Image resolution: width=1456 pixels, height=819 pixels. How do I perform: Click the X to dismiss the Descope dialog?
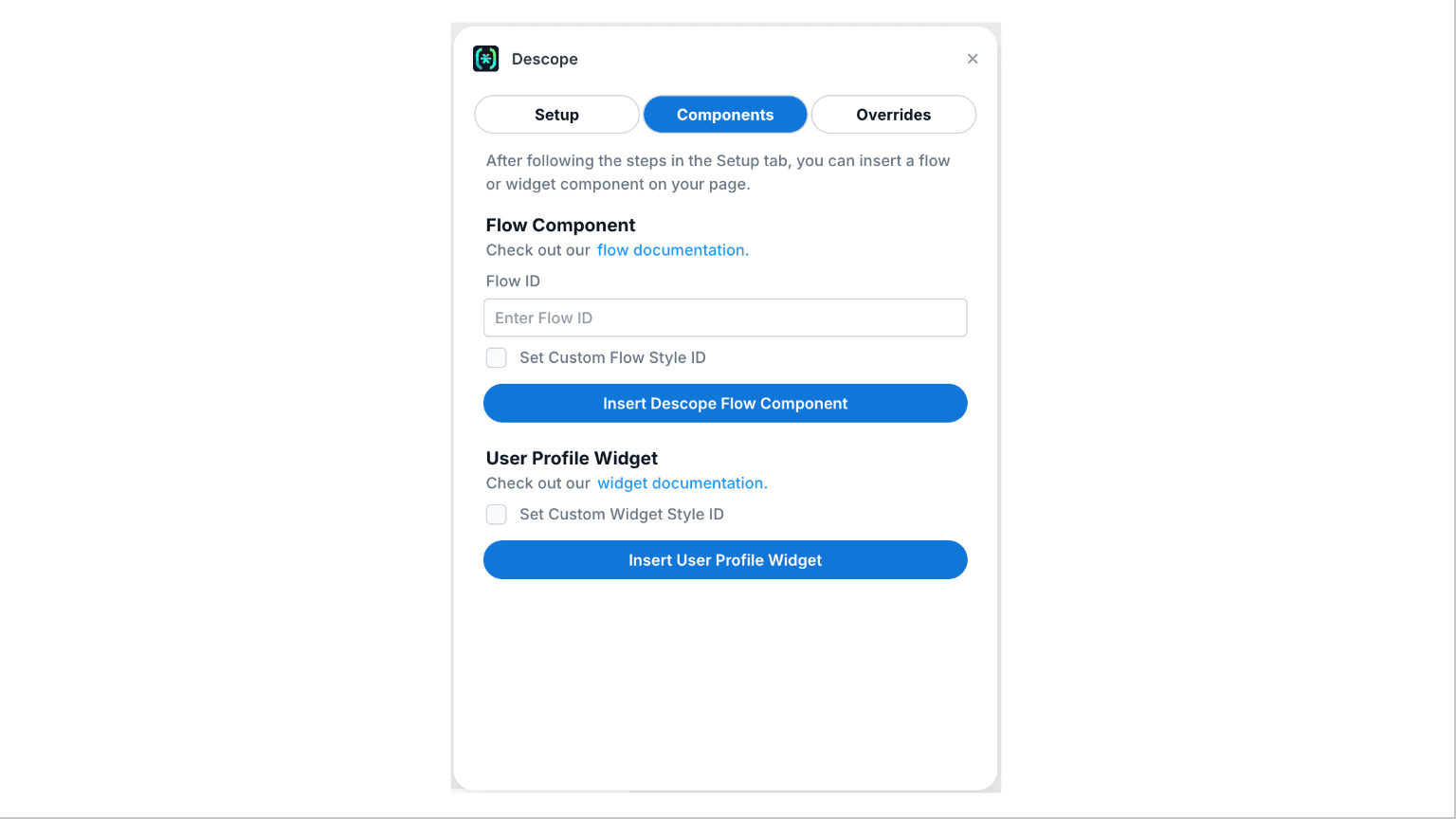point(973,58)
